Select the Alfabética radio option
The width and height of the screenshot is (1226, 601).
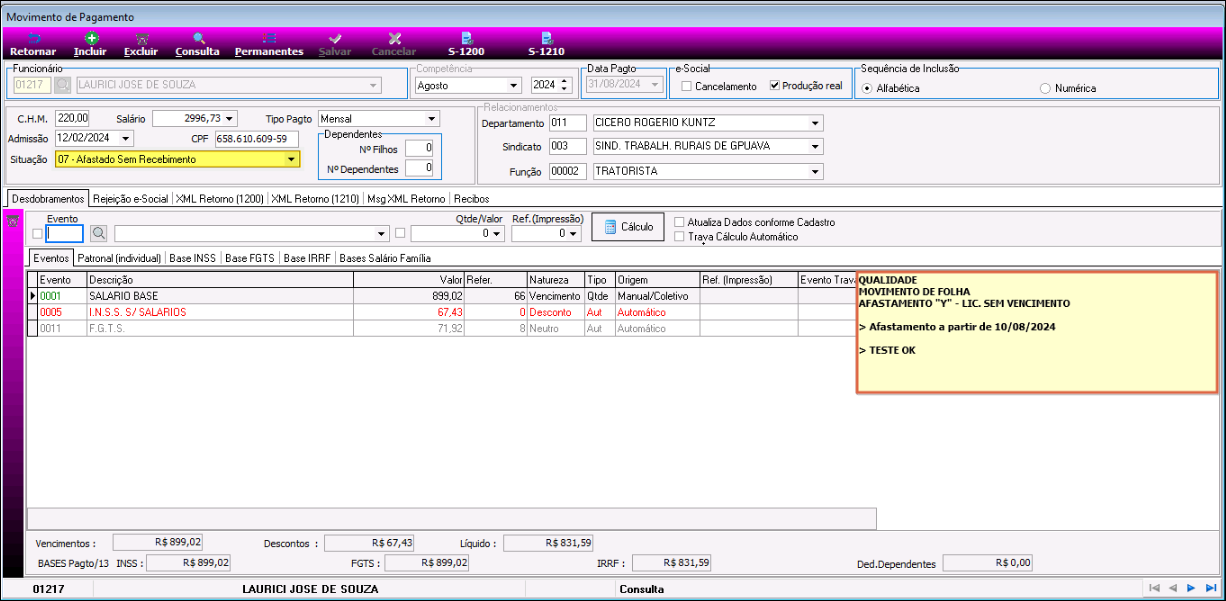[866, 88]
